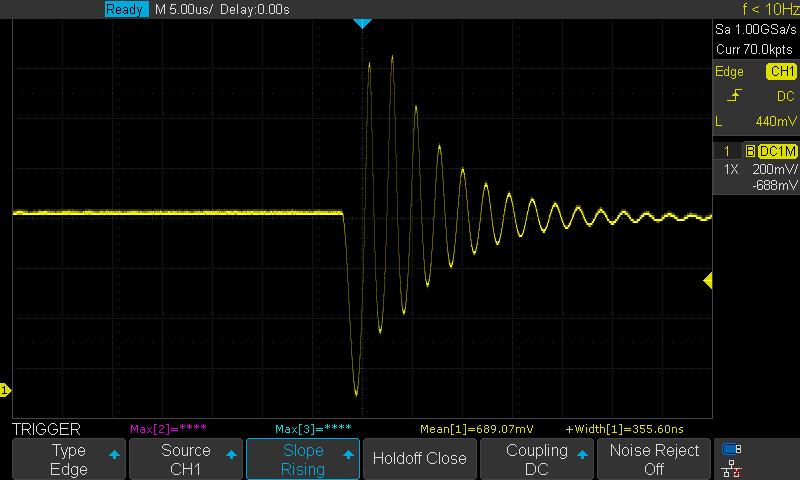800x480 pixels.
Task: Click the disconnected LAN network icon
Action: [732, 467]
